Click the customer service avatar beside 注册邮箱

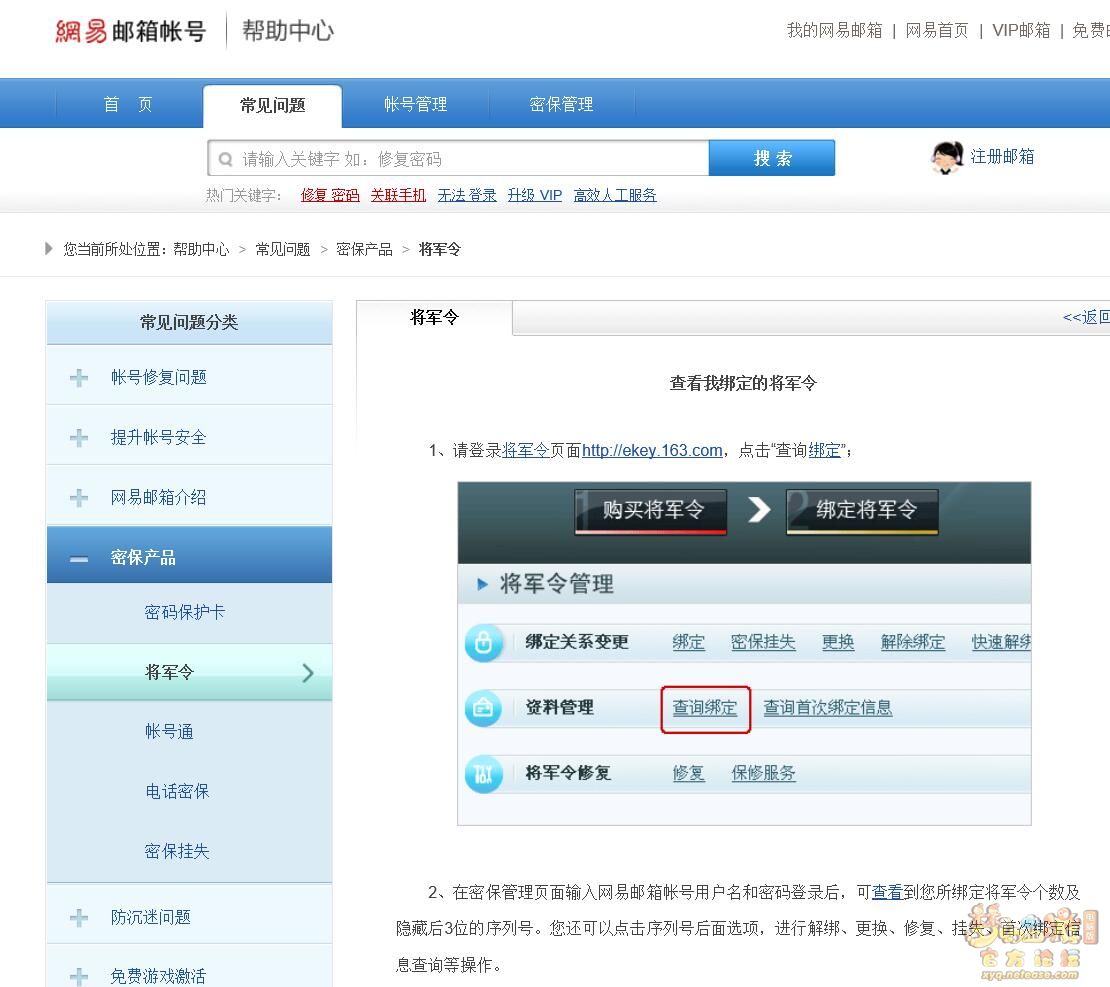tap(946, 157)
